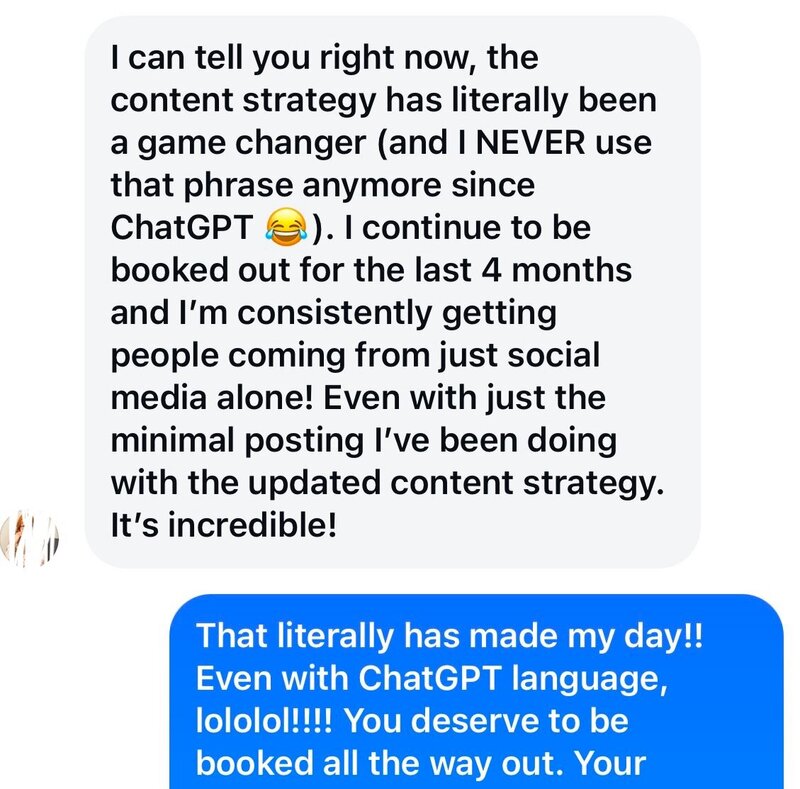Open the sender's profile avatar

[x=30, y=538]
